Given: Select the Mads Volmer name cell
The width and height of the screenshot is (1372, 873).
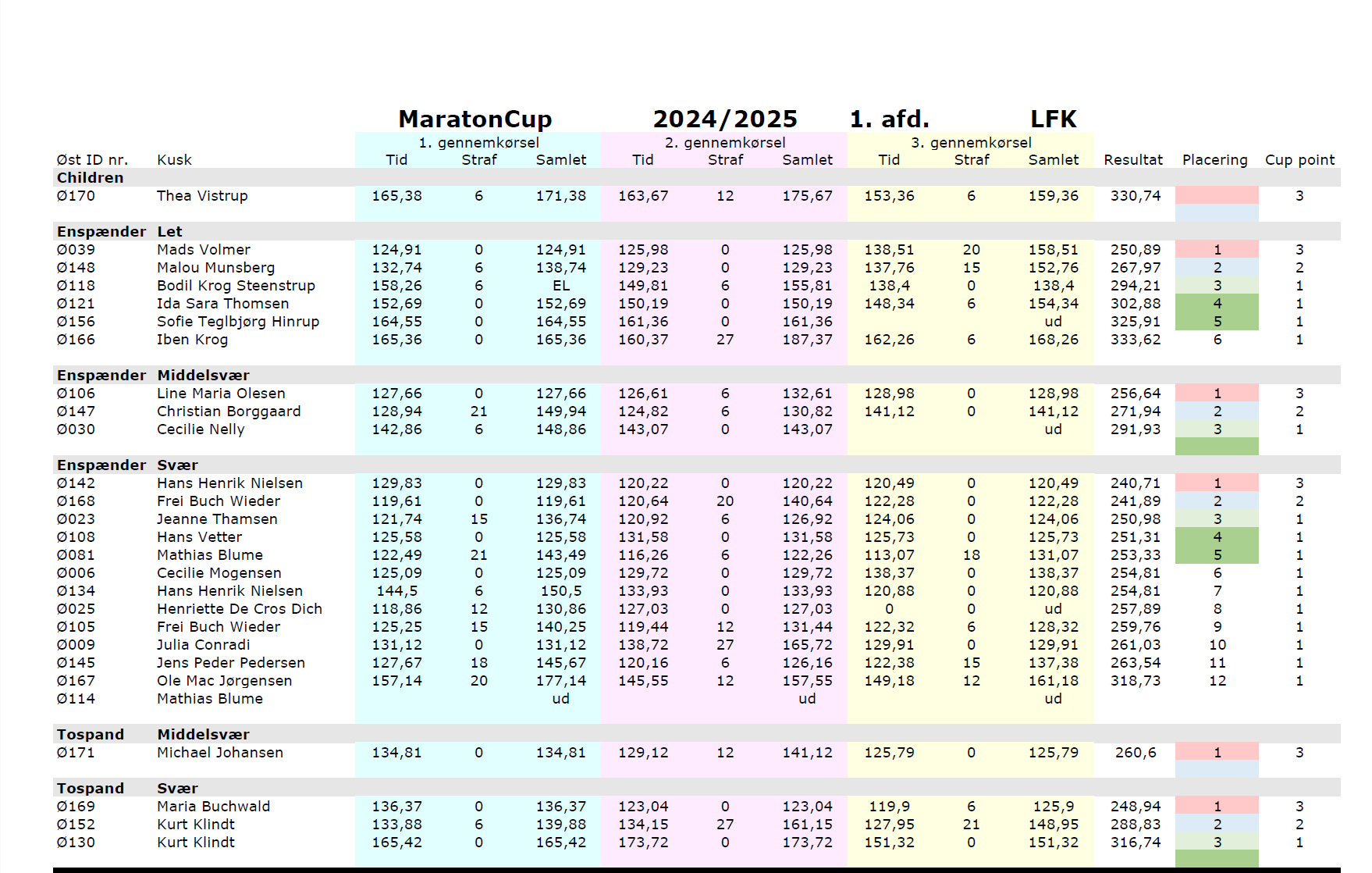Looking at the screenshot, I should 204,250.
